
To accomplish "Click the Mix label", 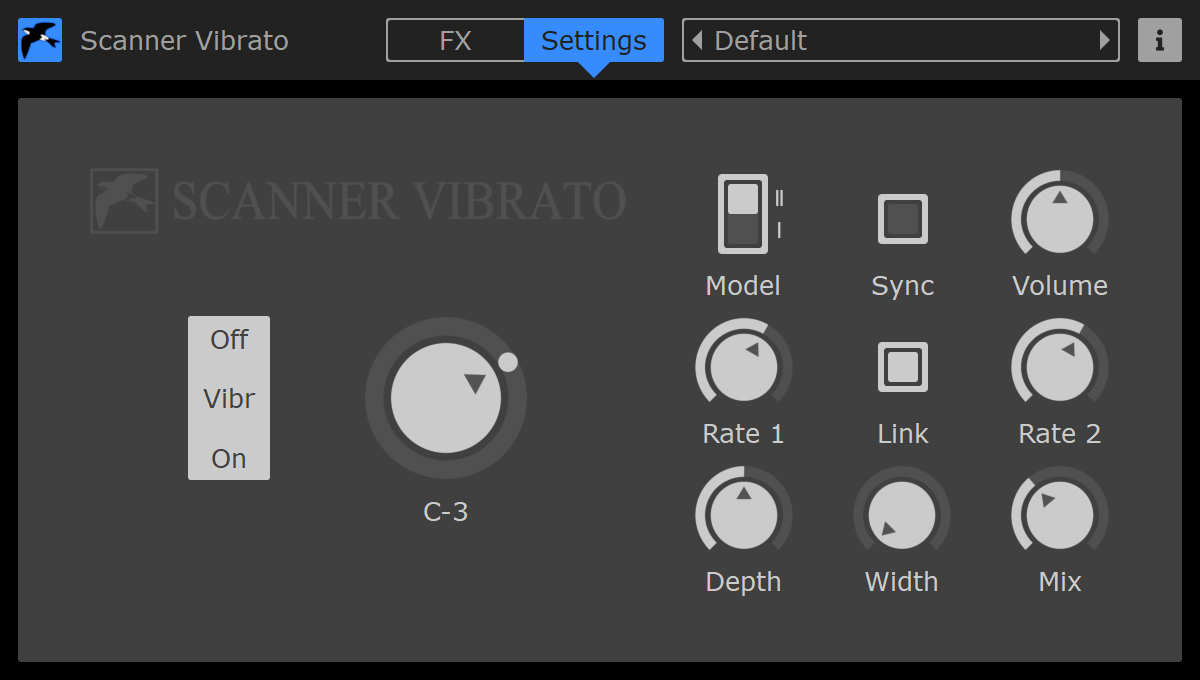I will (x=1060, y=582).
